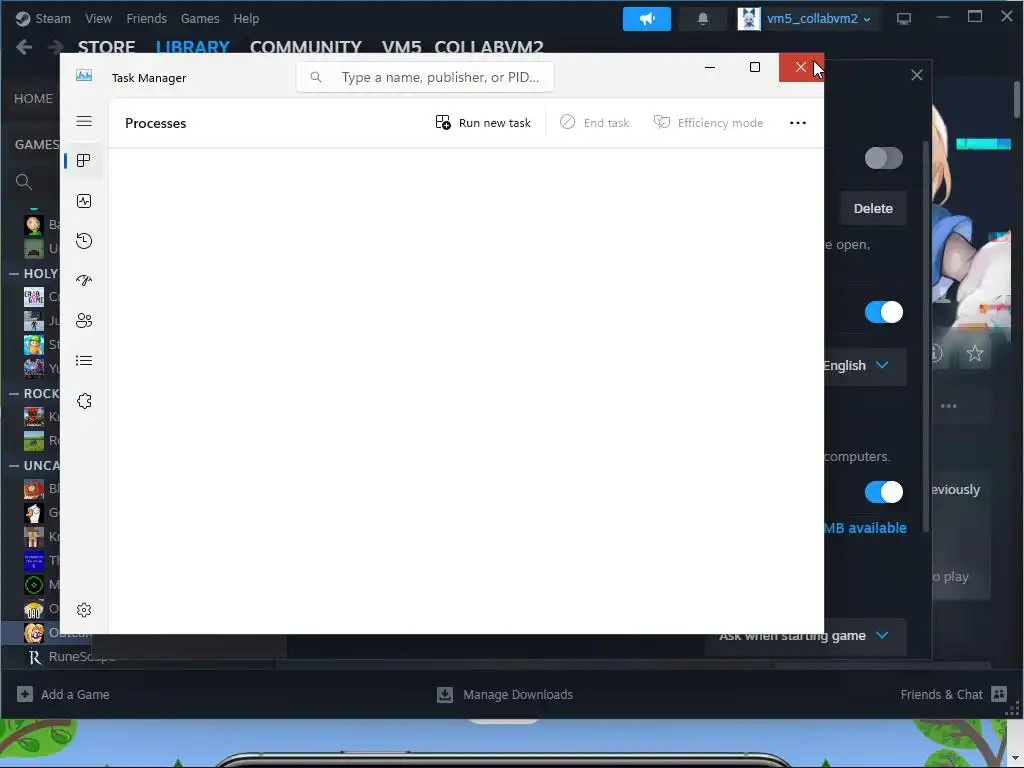The width and height of the screenshot is (1024, 768).
Task: Click favorite star icon on Steam game page
Action: [x=974, y=353]
